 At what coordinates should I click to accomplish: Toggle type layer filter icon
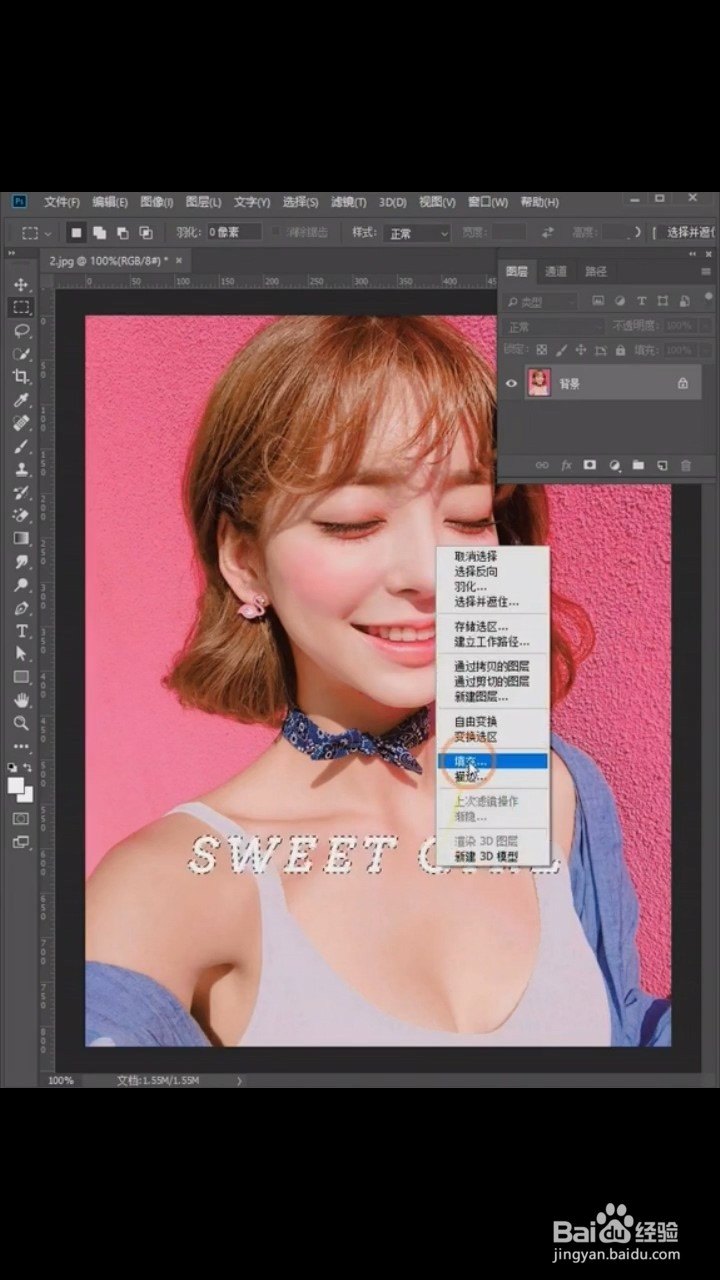[642, 301]
